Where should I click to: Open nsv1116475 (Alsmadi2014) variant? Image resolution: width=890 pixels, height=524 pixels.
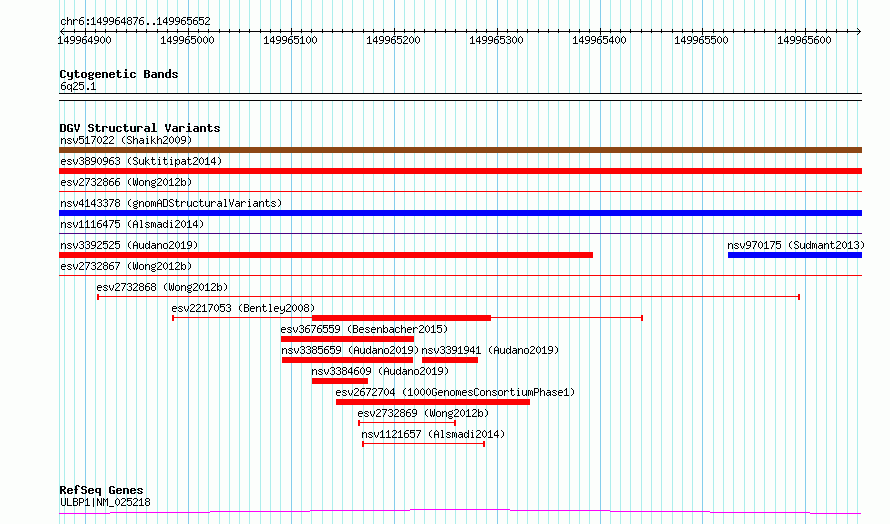132,224
